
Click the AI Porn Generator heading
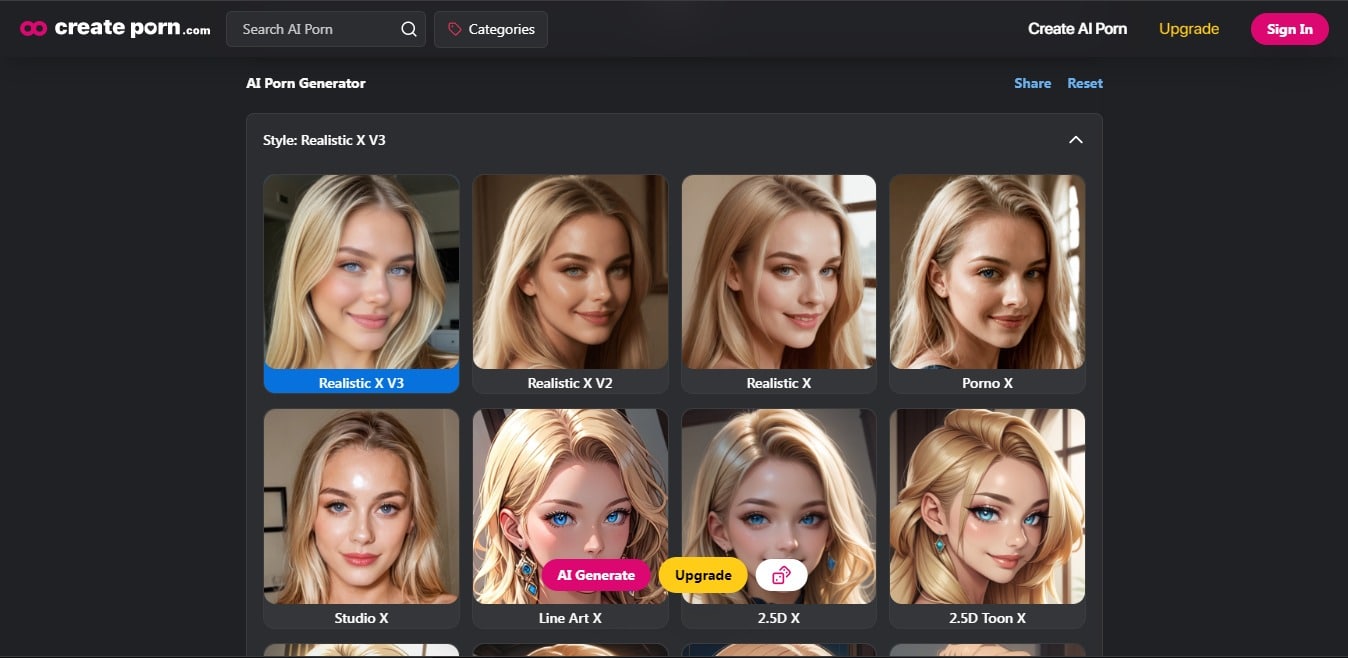(306, 83)
